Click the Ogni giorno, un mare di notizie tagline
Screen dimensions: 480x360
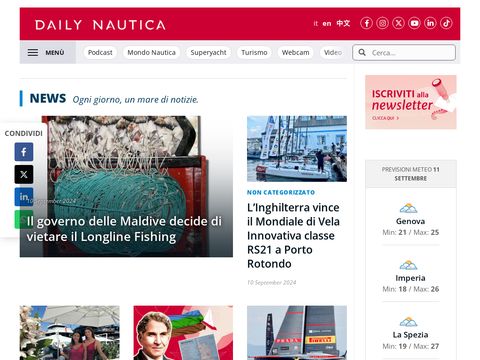pos(135,99)
